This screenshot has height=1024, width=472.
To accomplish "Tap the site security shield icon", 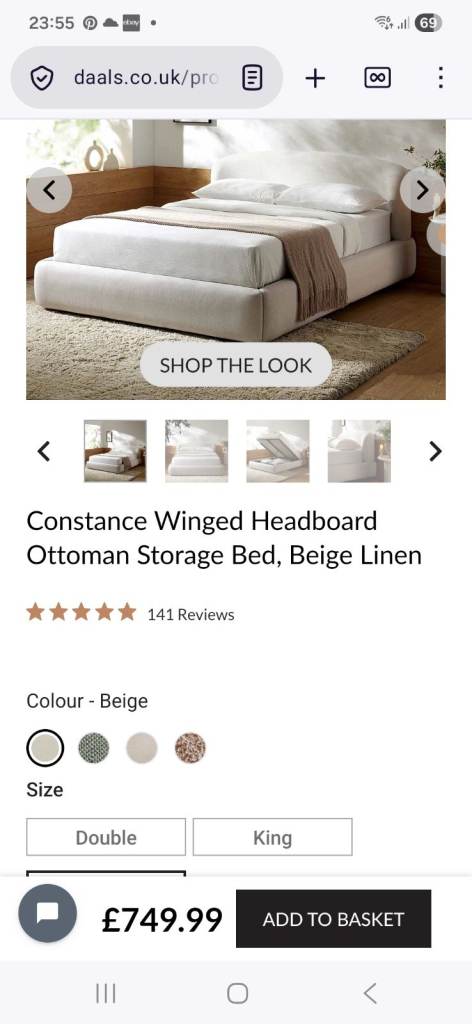I will [42, 78].
